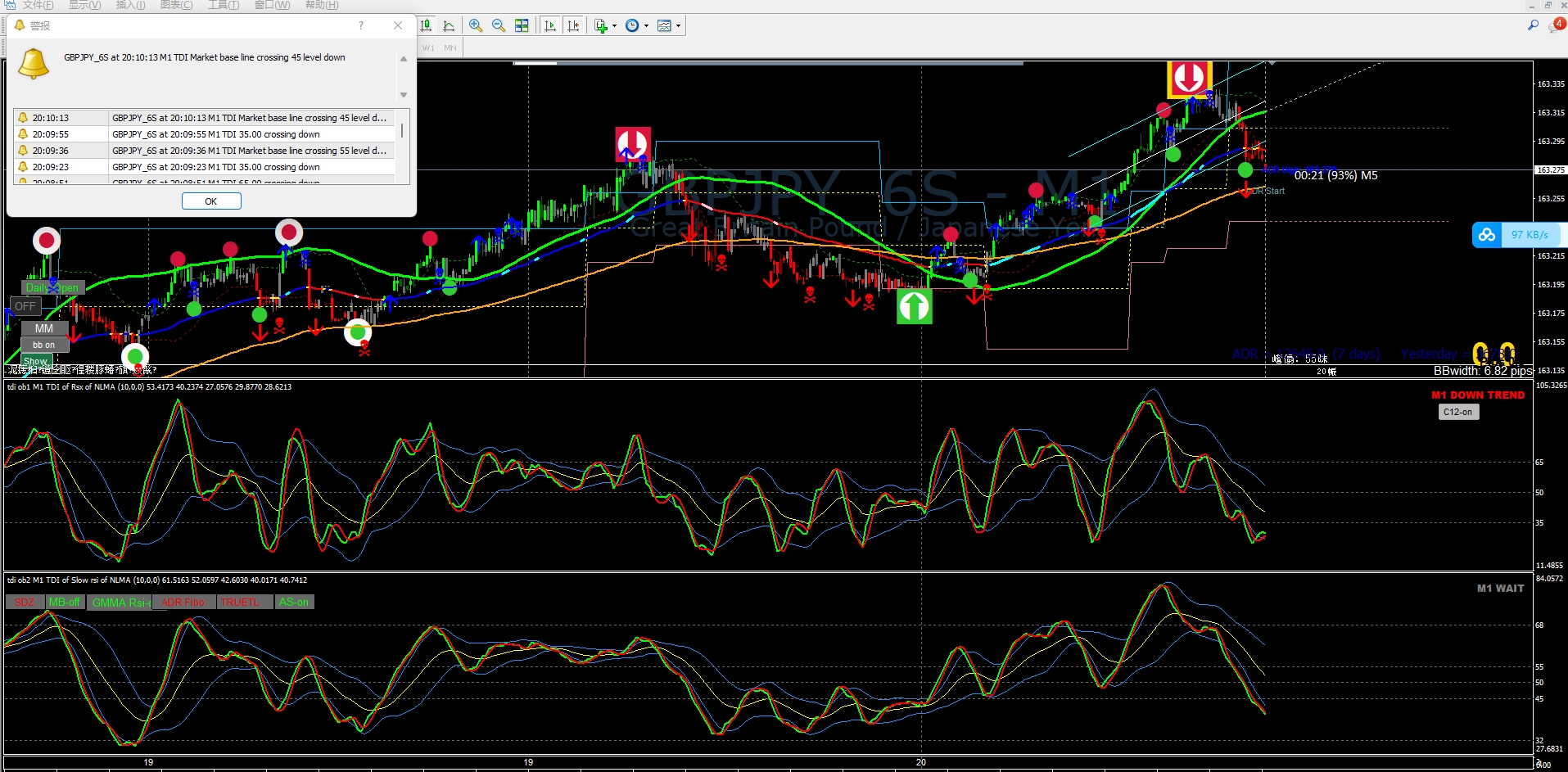Click the M1 WAIT label
The width and height of the screenshot is (1568, 772).
(x=1500, y=588)
